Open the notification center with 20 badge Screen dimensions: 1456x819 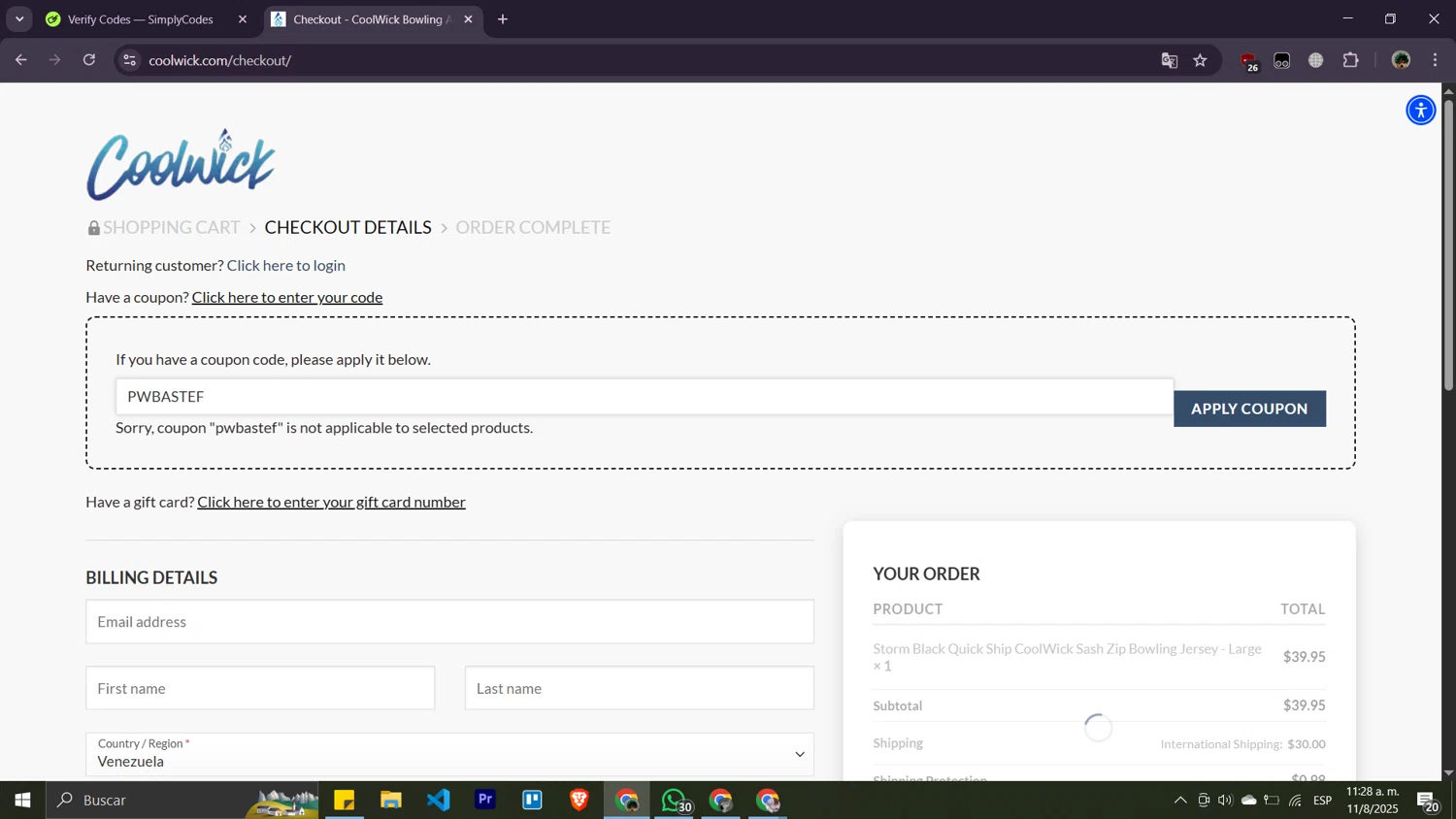coord(1428,802)
